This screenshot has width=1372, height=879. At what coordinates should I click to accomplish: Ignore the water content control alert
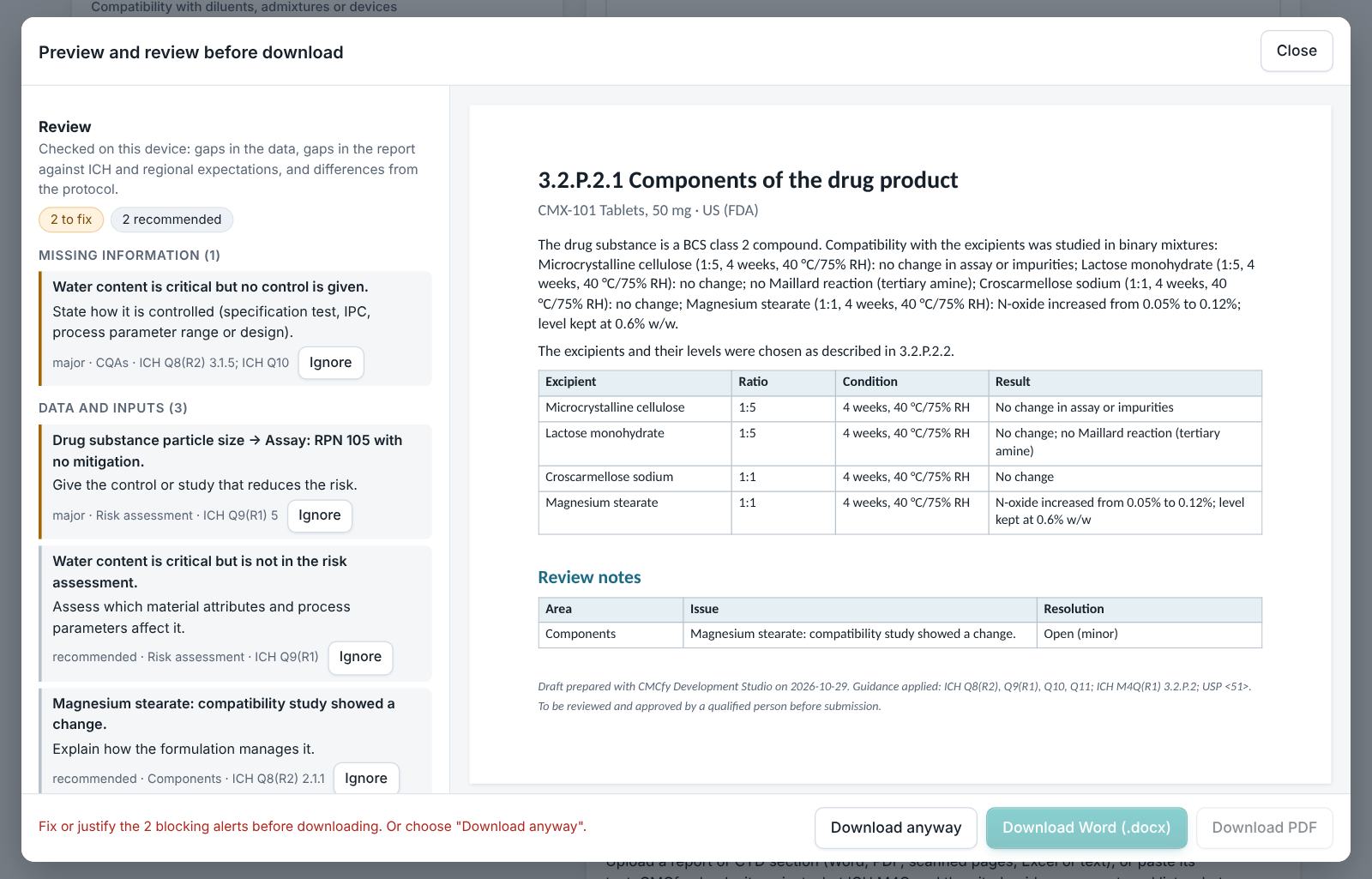pos(330,363)
